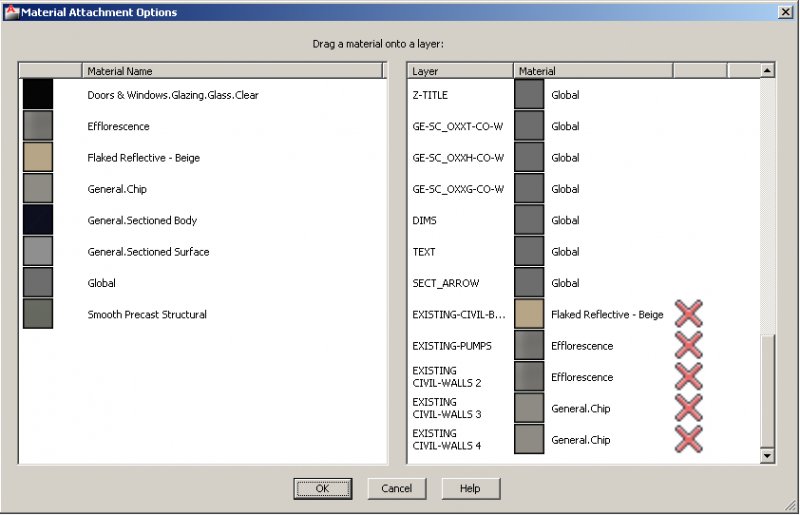Click the Layer column header

pos(460,71)
